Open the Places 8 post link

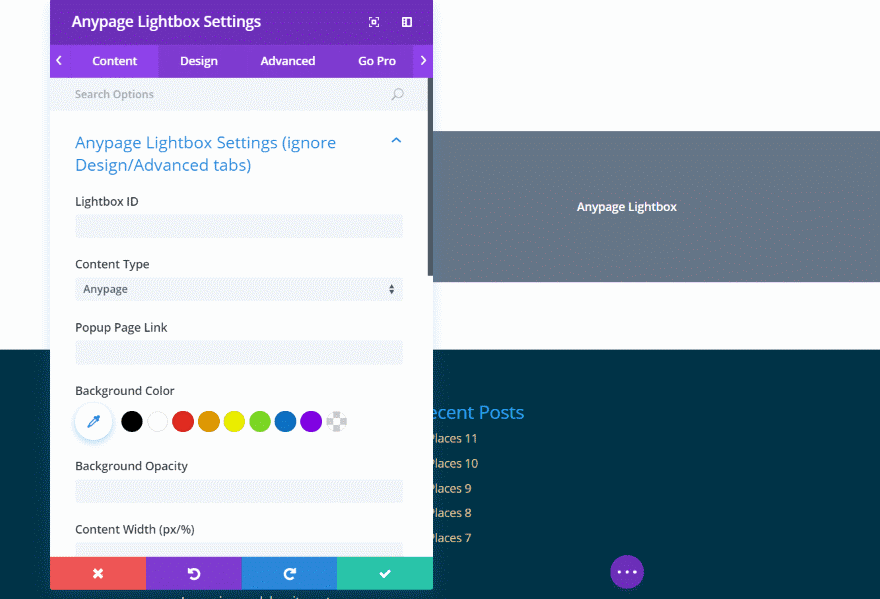point(451,513)
